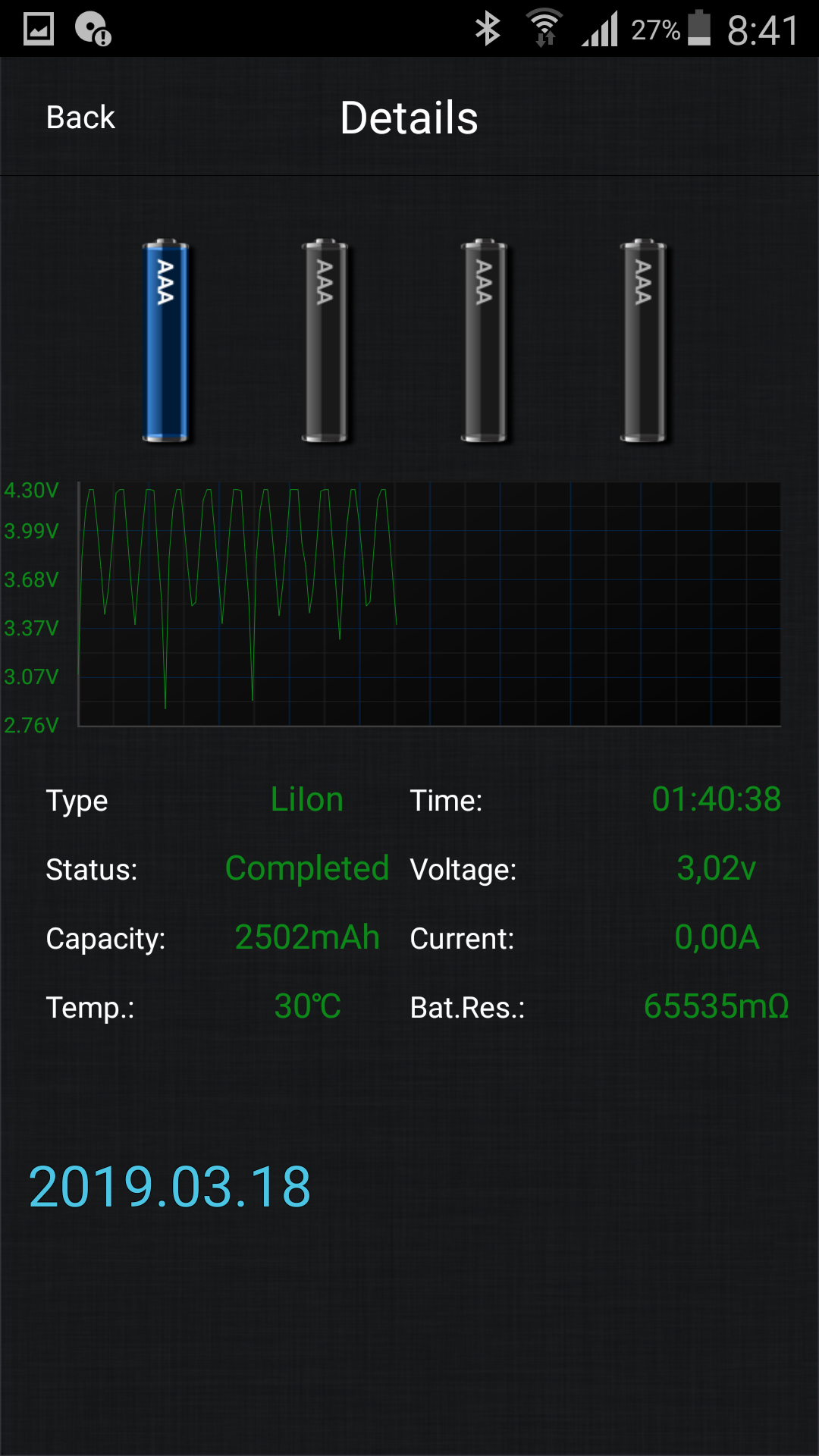This screenshot has height=1456, width=819.
Task: Tap the warning notification icon in status bar
Action: 93,29
